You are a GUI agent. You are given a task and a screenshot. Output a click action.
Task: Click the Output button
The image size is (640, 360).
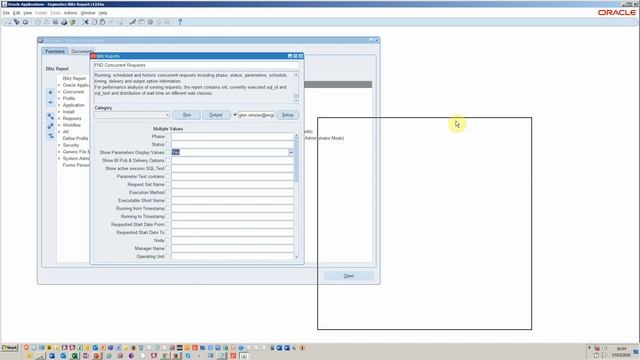216,115
